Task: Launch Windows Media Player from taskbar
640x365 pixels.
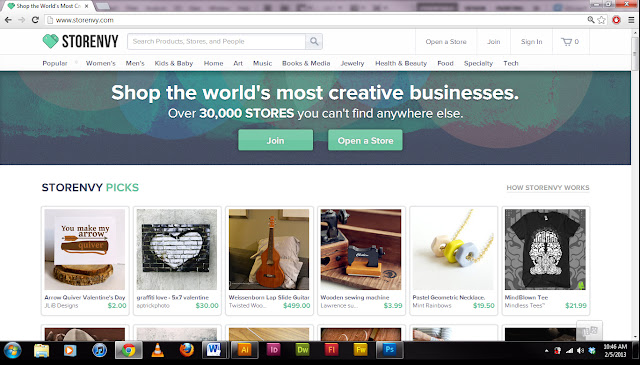Action: [70, 350]
